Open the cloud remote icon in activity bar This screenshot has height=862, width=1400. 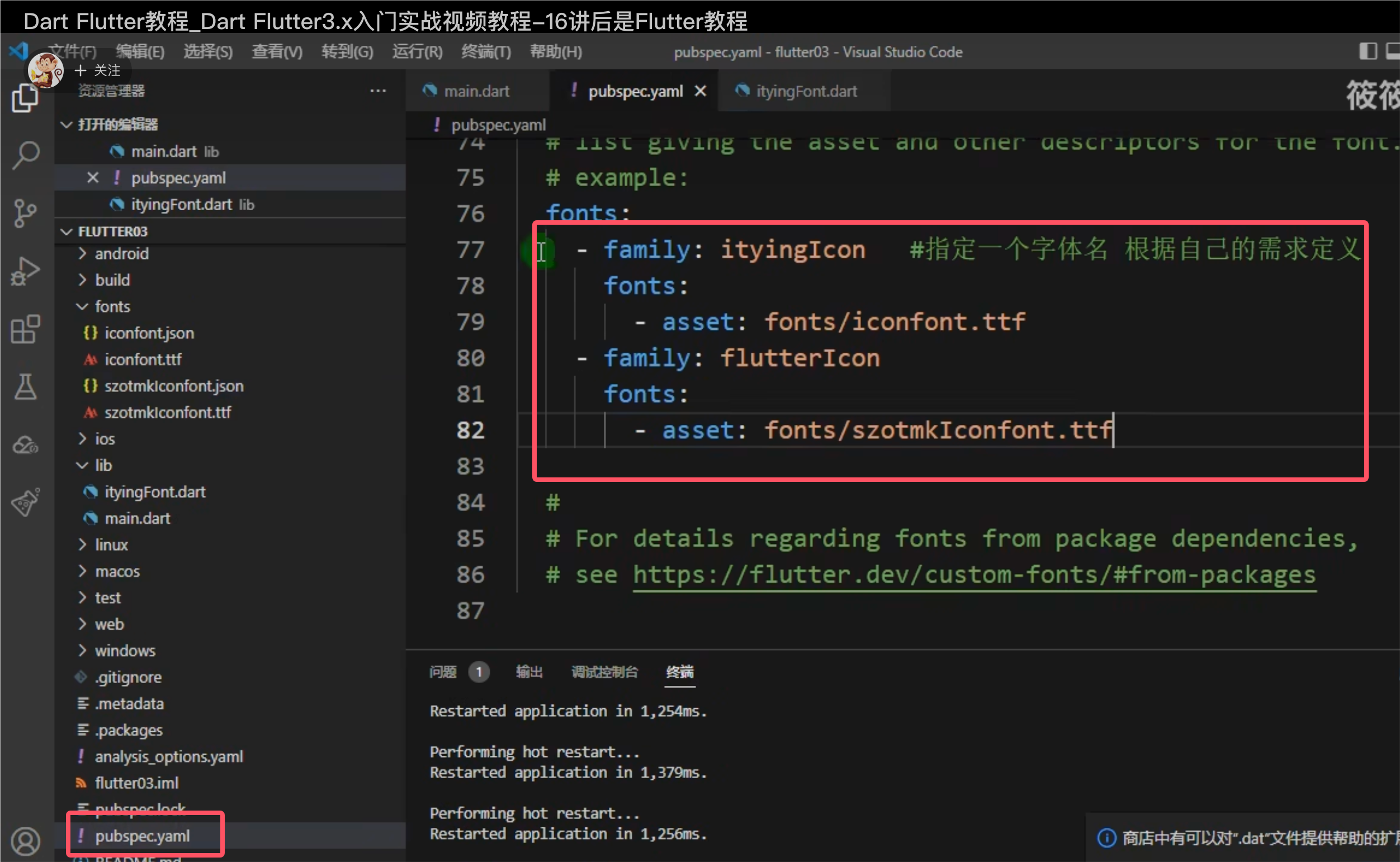[25, 445]
